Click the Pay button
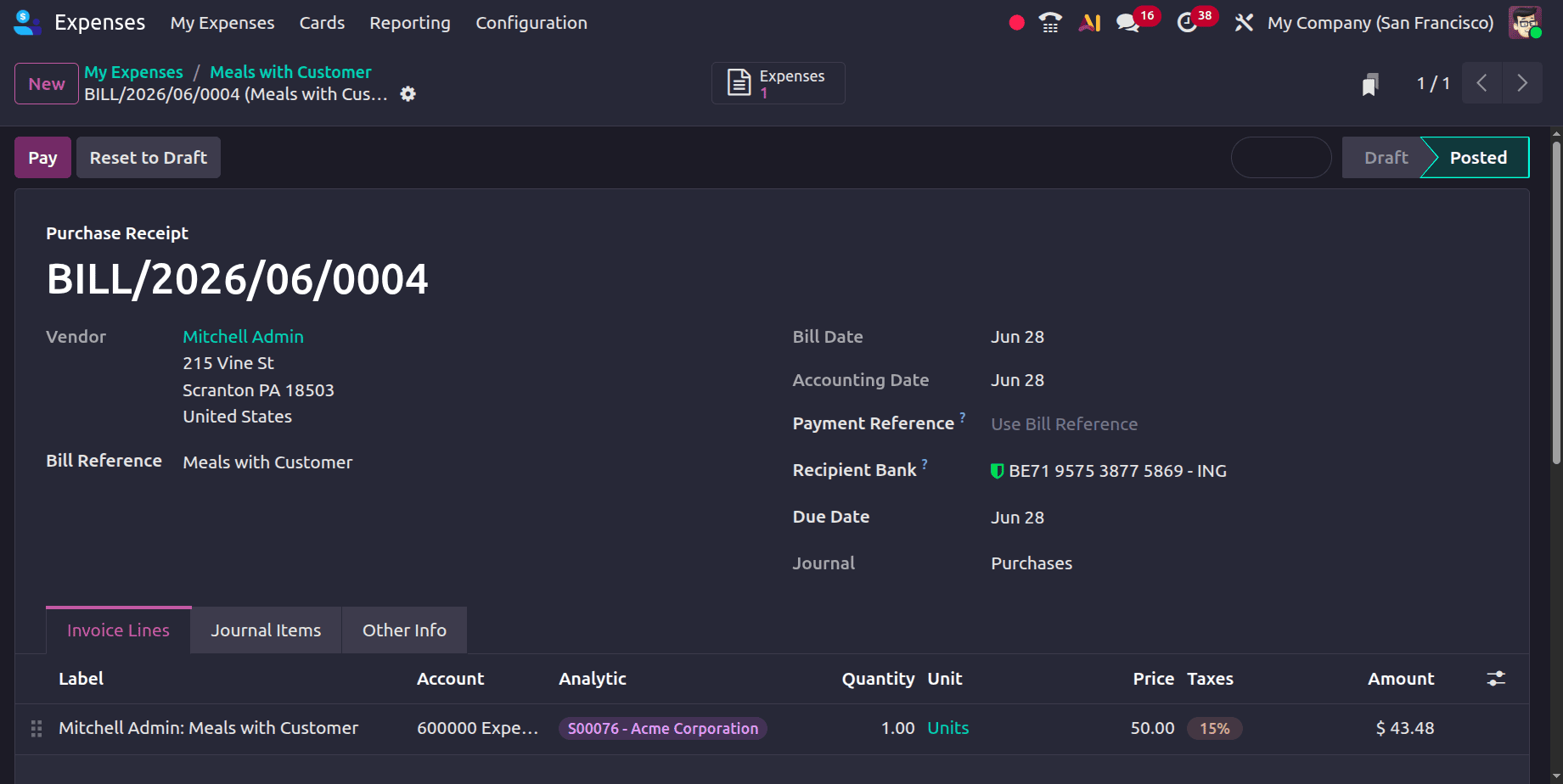This screenshot has width=1563, height=784. tap(42, 158)
